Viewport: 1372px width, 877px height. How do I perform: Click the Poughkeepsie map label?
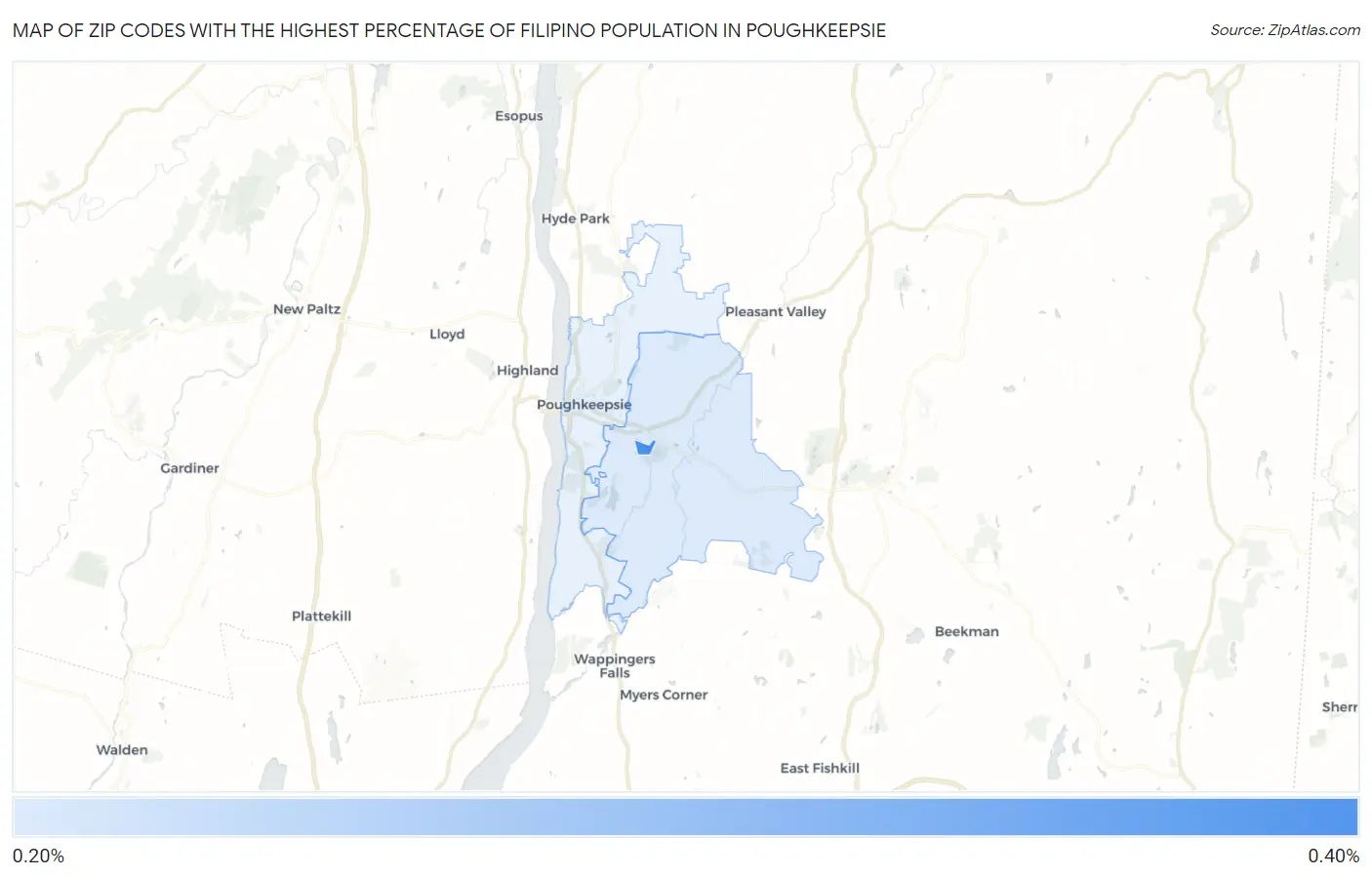click(585, 405)
